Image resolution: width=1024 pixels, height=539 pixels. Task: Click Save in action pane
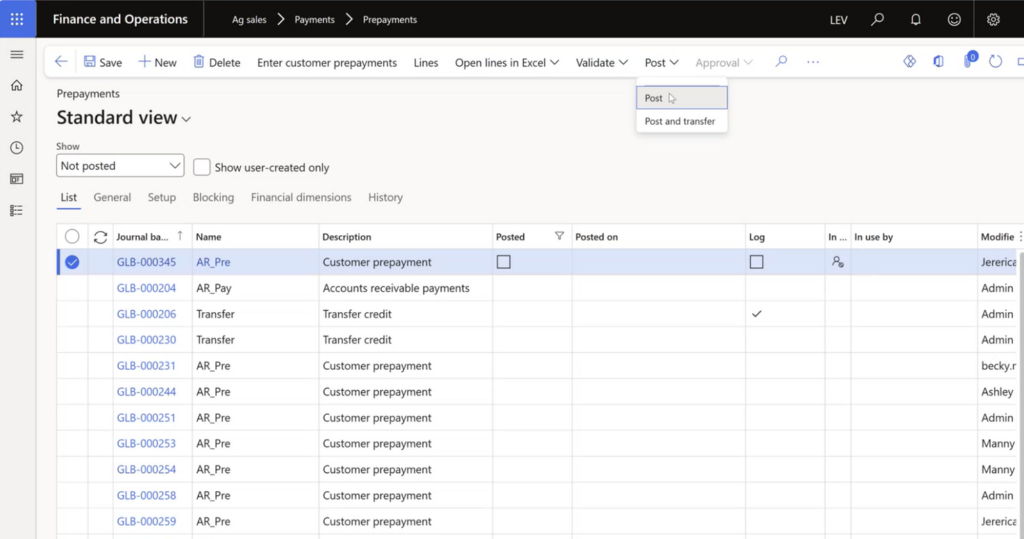coord(103,63)
